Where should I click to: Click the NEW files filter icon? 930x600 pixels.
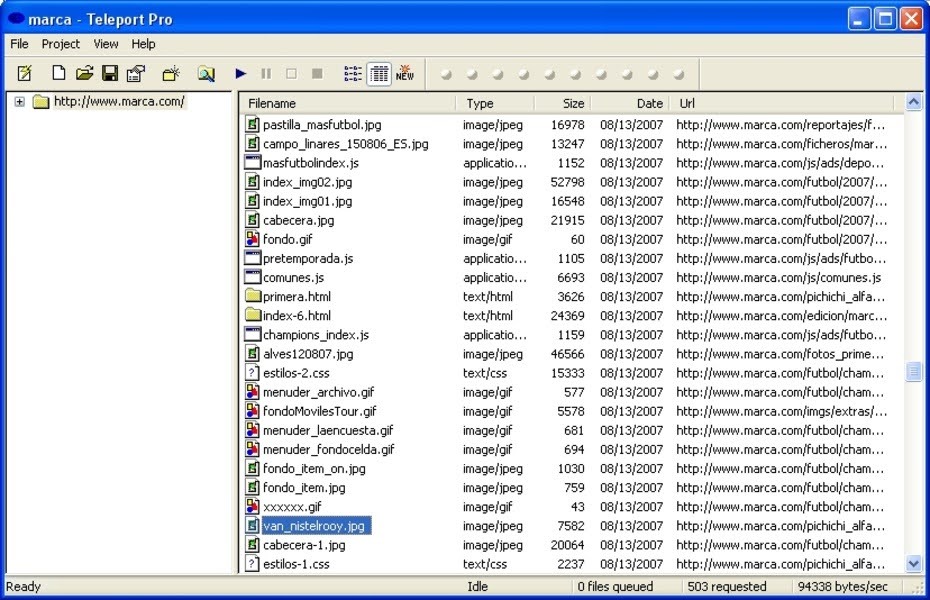tap(404, 73)
